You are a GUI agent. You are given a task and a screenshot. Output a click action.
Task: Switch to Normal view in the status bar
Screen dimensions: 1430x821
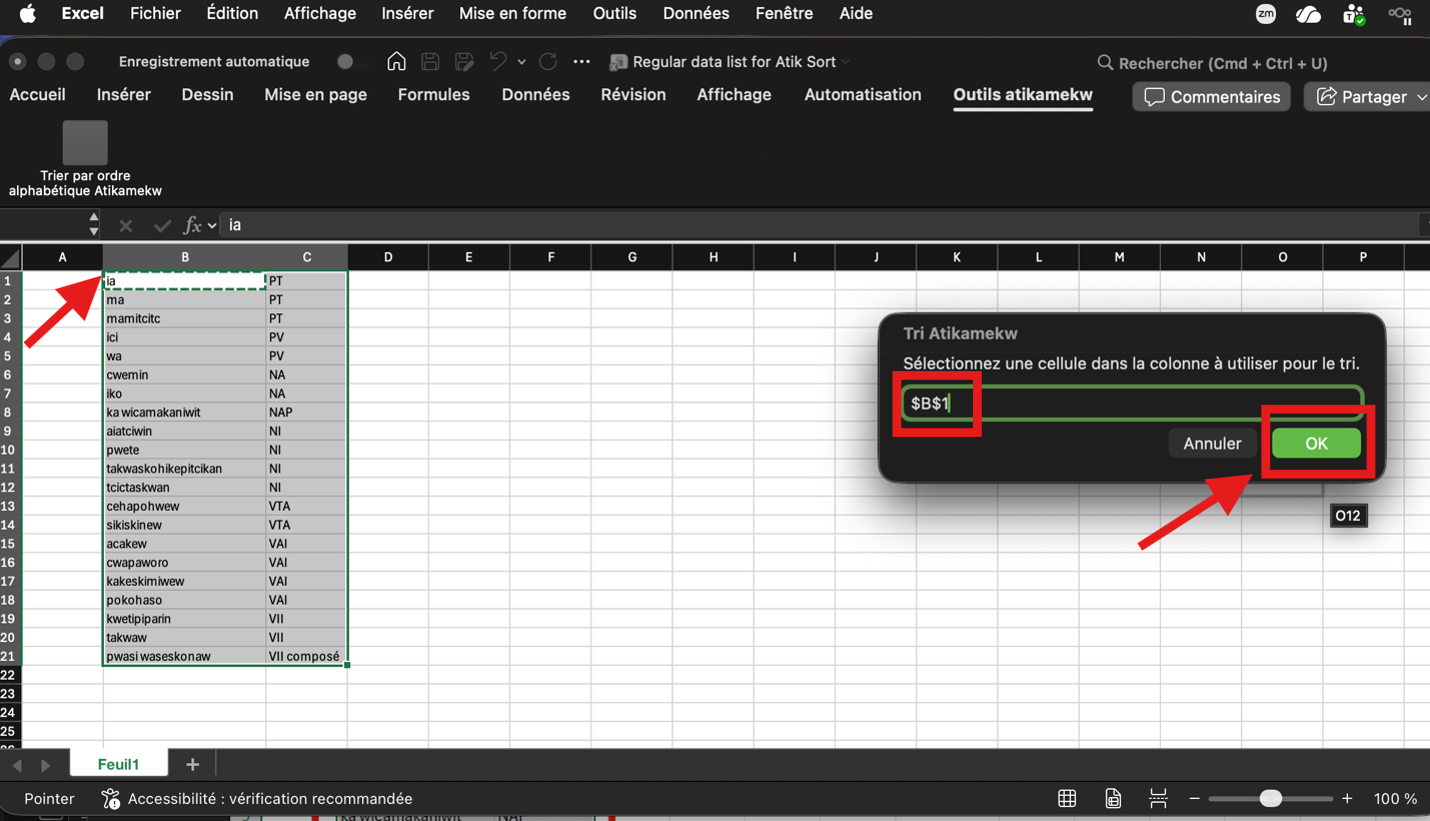[x=1067, y=798]
